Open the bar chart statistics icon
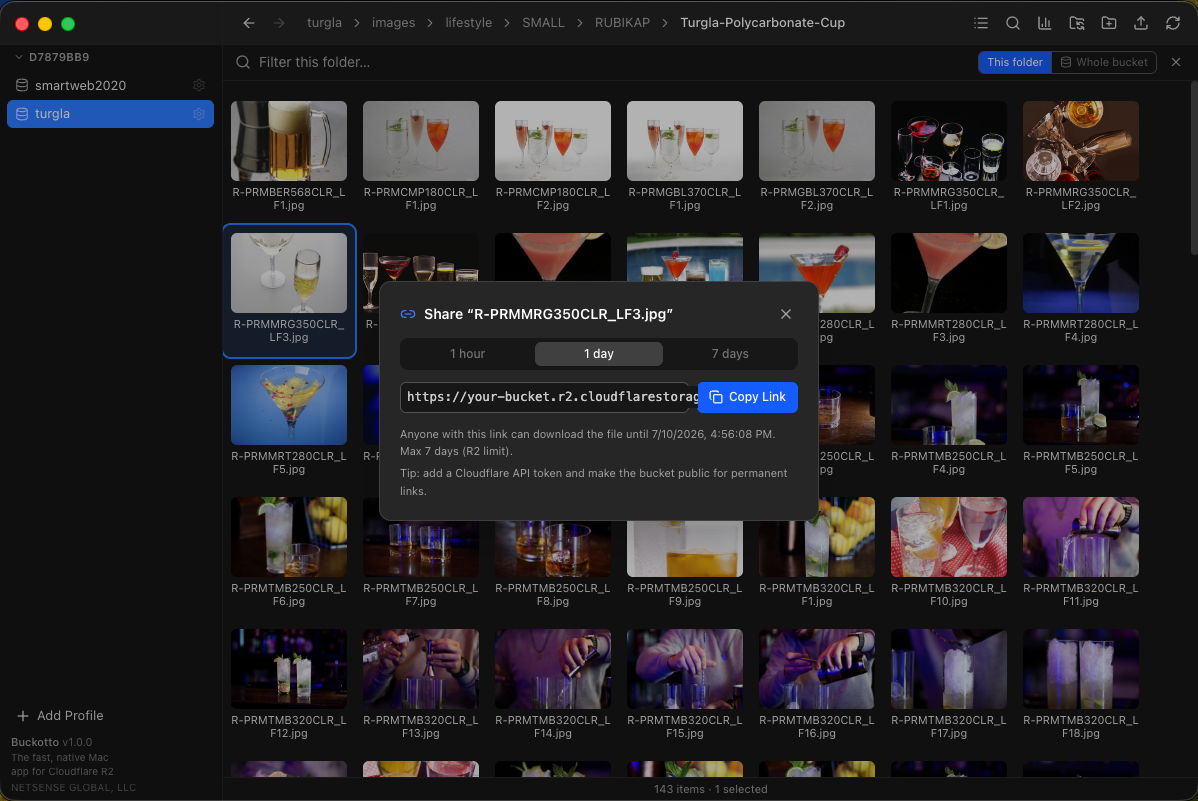1198x801 pixels. click(1044, 23)
